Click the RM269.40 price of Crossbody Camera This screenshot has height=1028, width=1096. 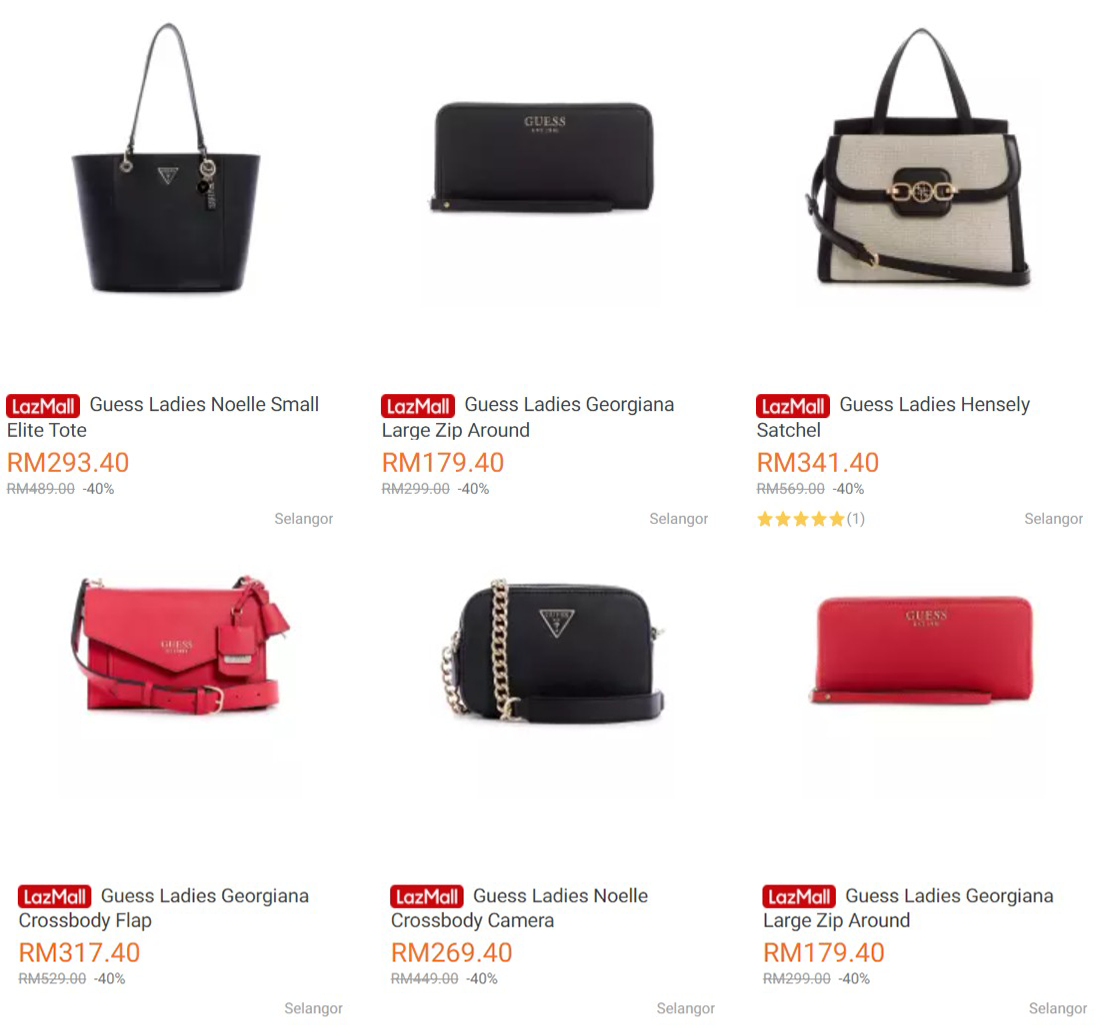(452, 953)
